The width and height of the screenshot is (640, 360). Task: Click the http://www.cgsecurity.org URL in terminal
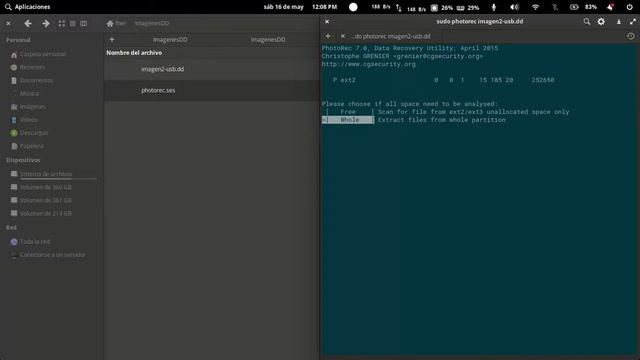point(369,64)
